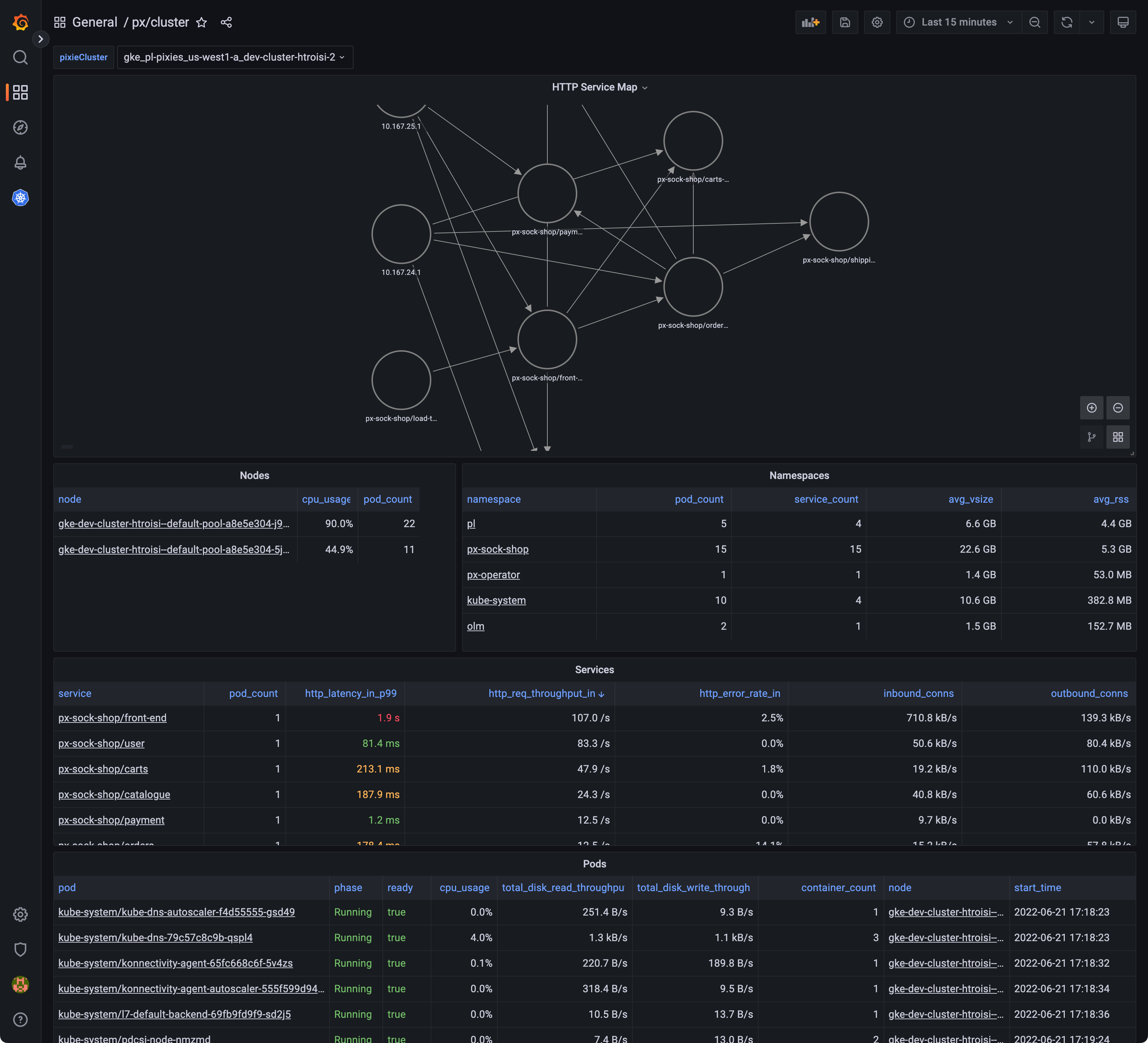Click the zoom out time range icon

click(x=1034, y=22)
